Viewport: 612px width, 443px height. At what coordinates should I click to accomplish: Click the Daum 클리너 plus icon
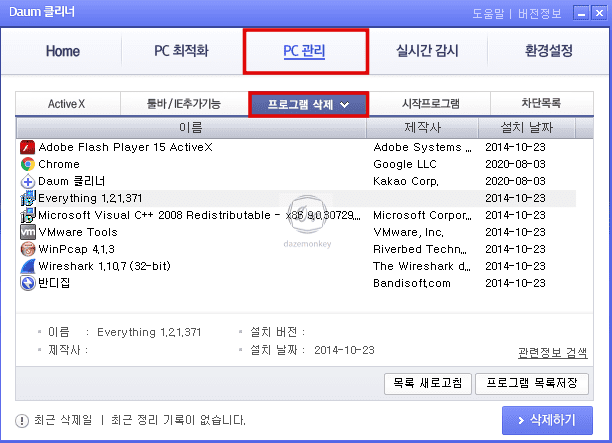click(x=27, y=181)
